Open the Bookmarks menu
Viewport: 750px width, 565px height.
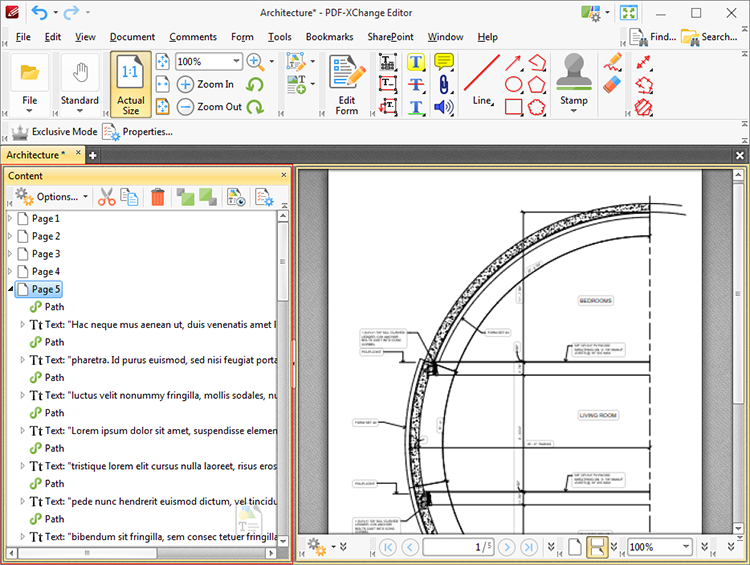330,37
